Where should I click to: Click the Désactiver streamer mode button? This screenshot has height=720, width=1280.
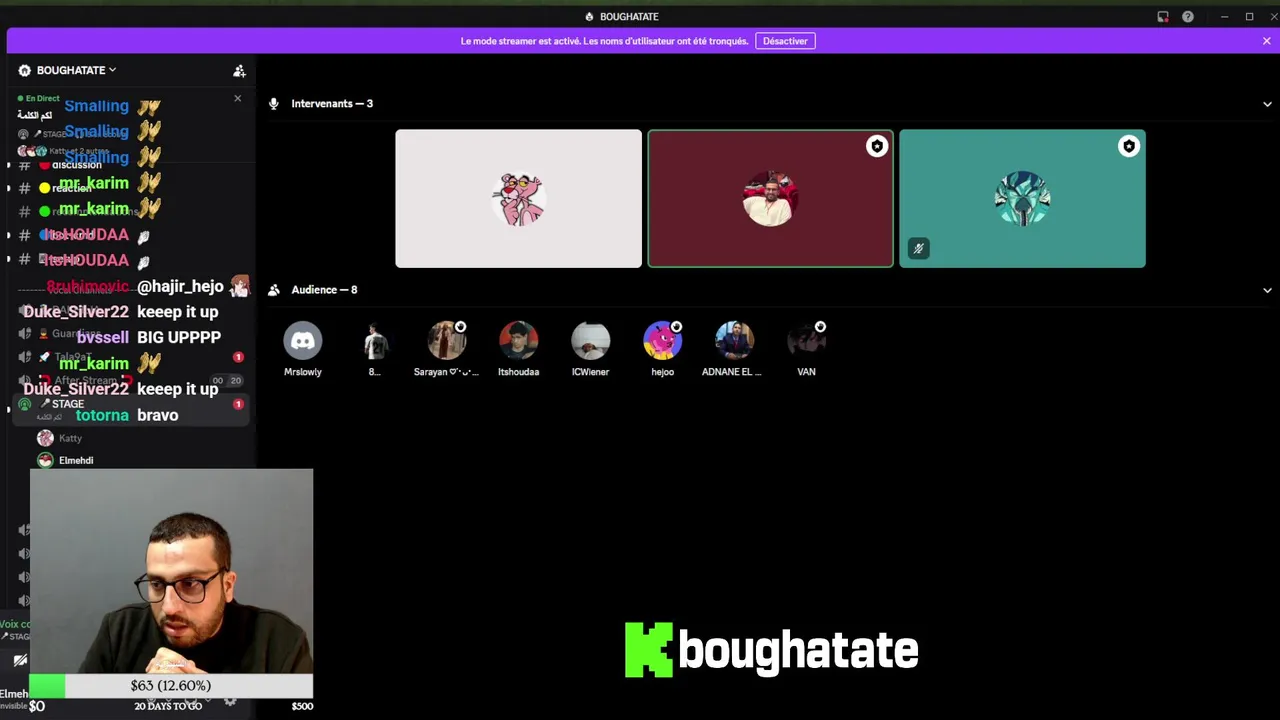(785, 41)
